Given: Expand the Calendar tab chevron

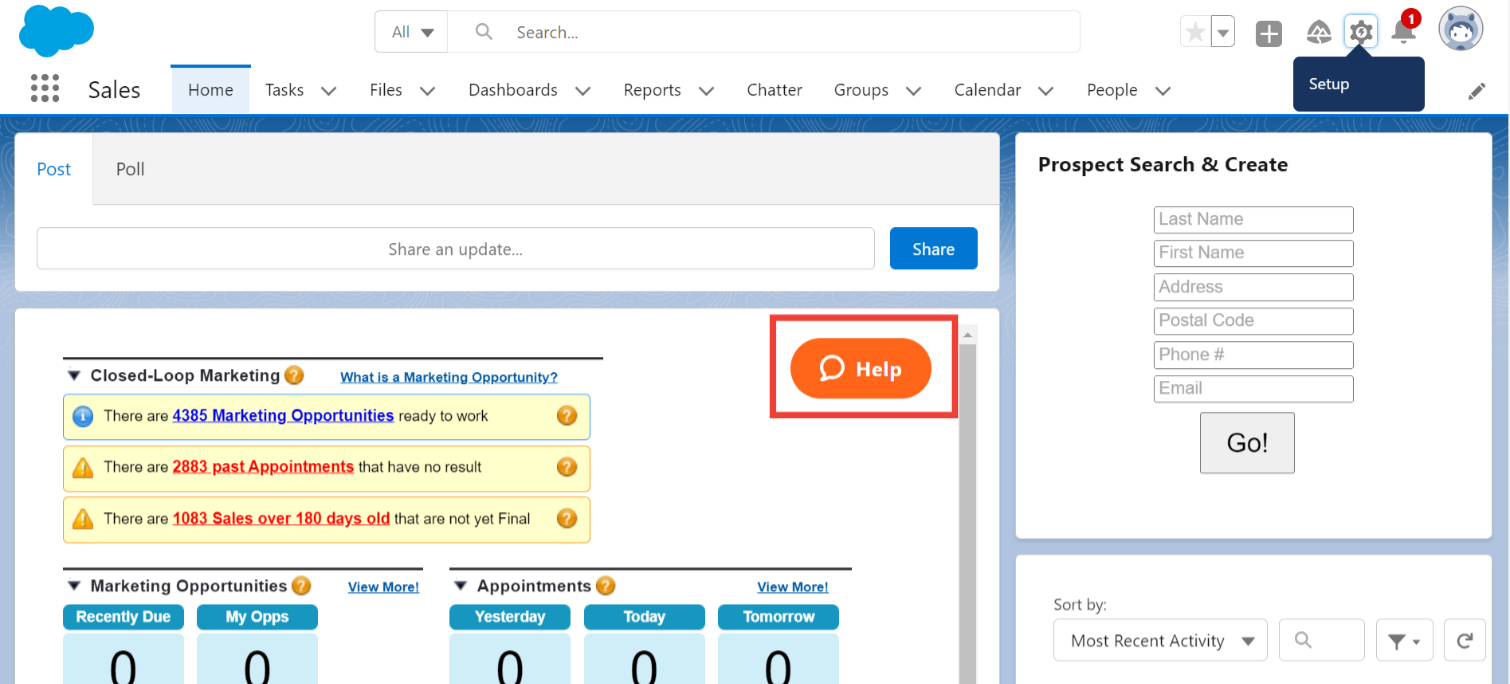Looking at the screenshot, I should 1045,91.
